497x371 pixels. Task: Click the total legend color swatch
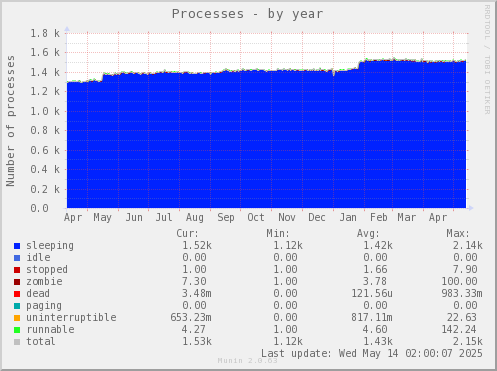[17, 342]
